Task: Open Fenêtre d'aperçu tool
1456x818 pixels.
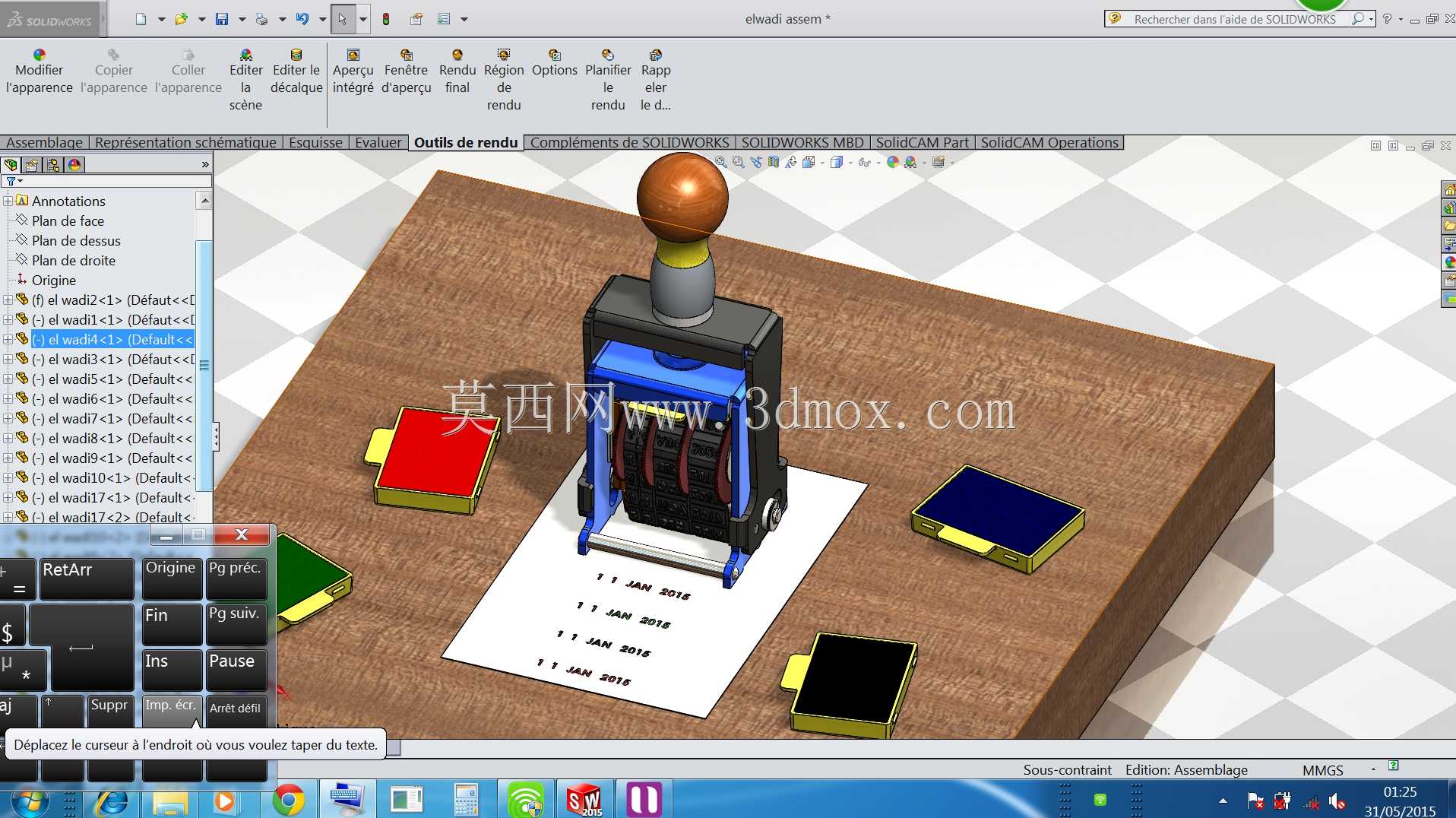Action: (406, 72)
